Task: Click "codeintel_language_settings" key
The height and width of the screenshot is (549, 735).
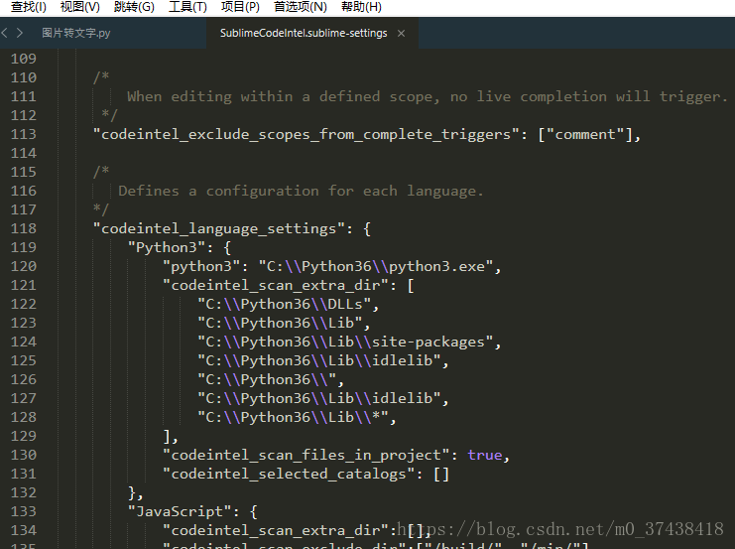Action: tap(219, 229)
